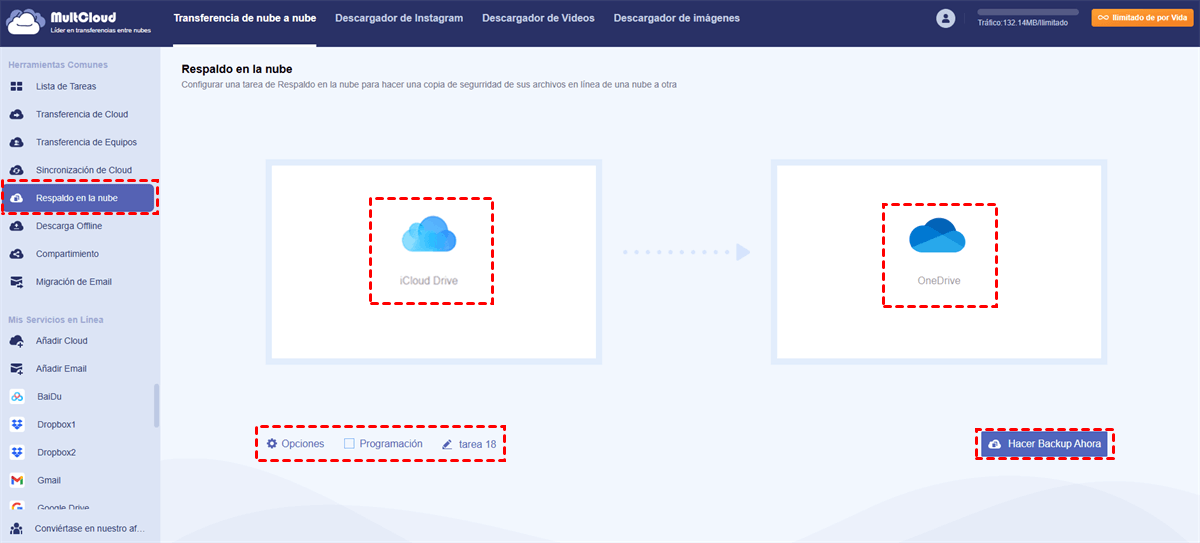Click the Conviértase en nuestro afiliado icon
This screenshot has width=1200, height=543.
pos(17,528)
